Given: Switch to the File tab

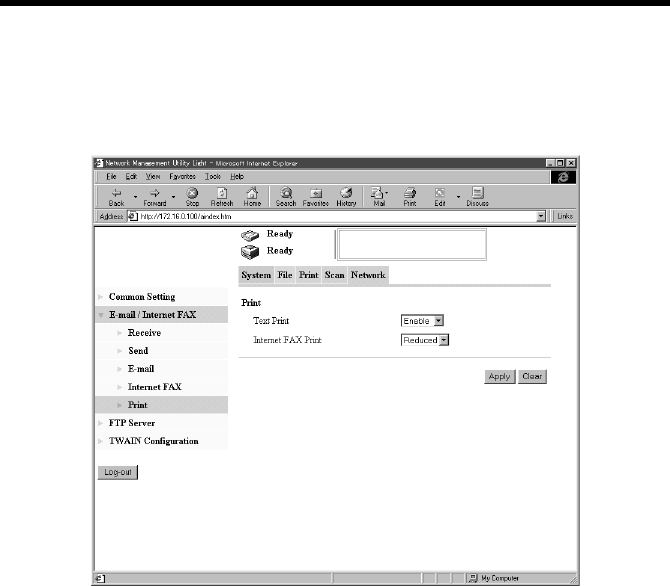Looking at the screenshot, I should pyautogui.click(x=285, y=275).
